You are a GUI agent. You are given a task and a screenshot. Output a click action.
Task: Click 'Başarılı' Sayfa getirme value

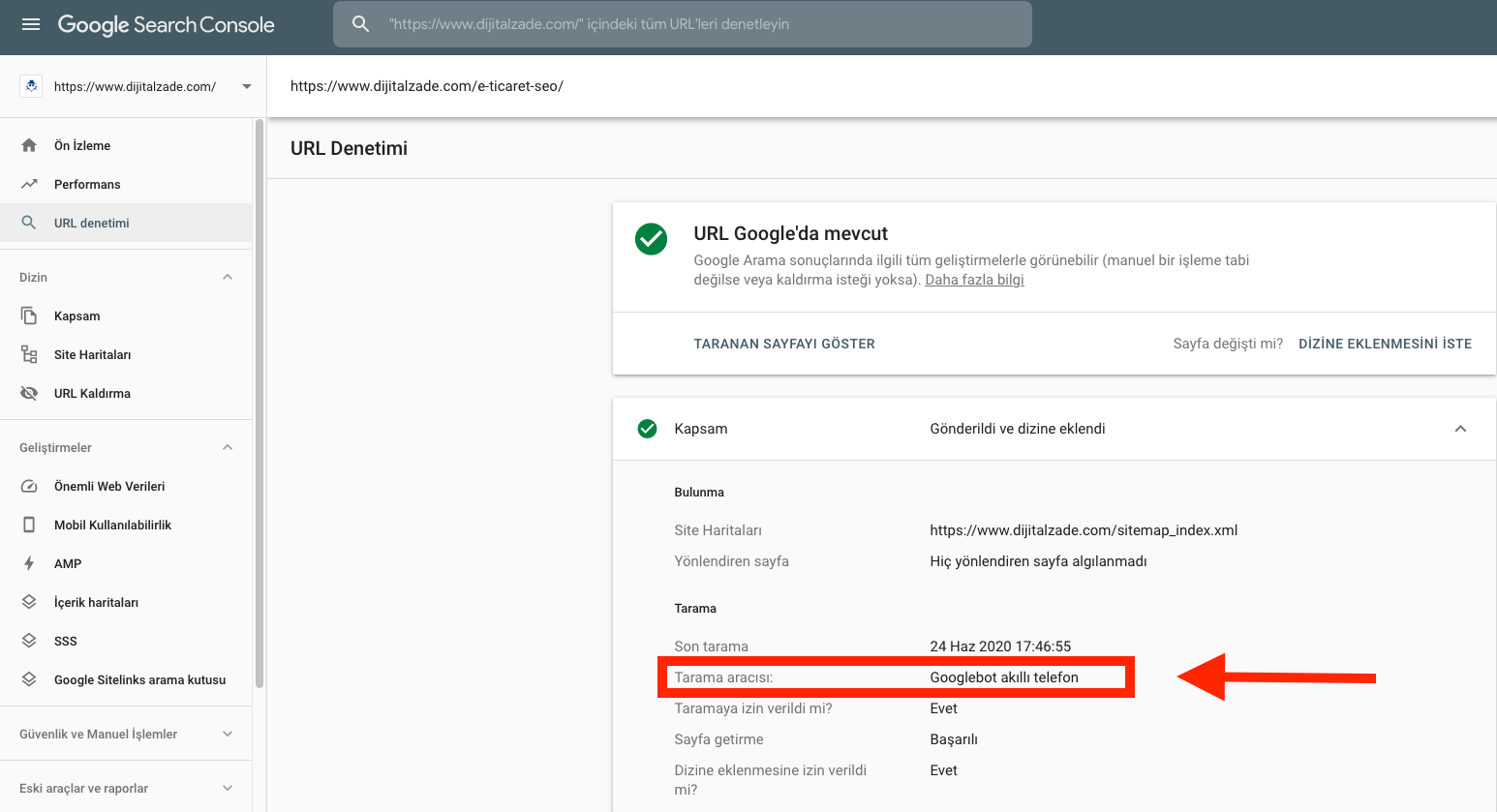point(954,739)
